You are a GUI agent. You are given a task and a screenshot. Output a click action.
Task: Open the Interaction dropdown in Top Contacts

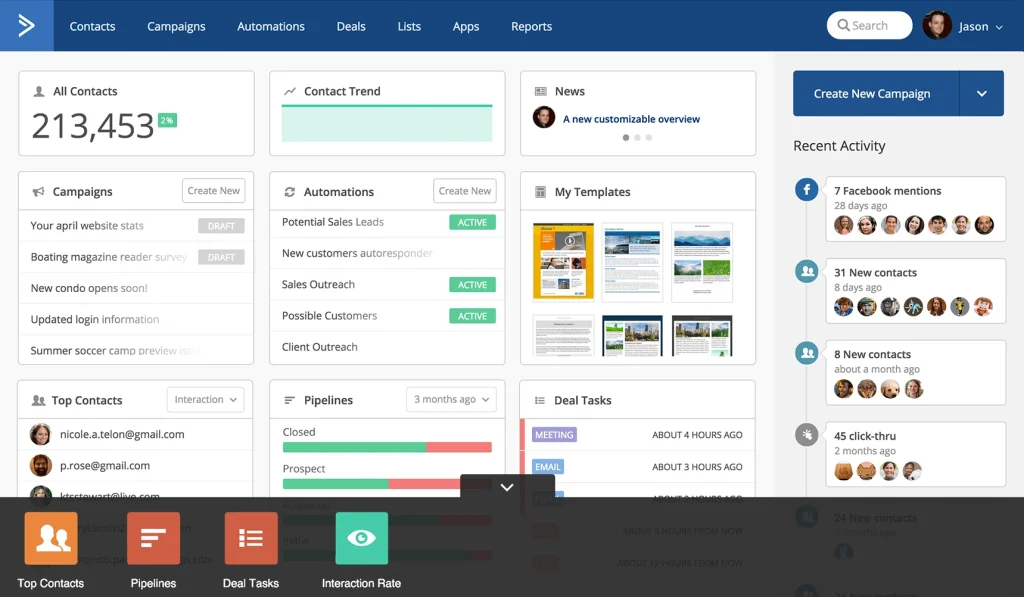(x=205, y=399)
